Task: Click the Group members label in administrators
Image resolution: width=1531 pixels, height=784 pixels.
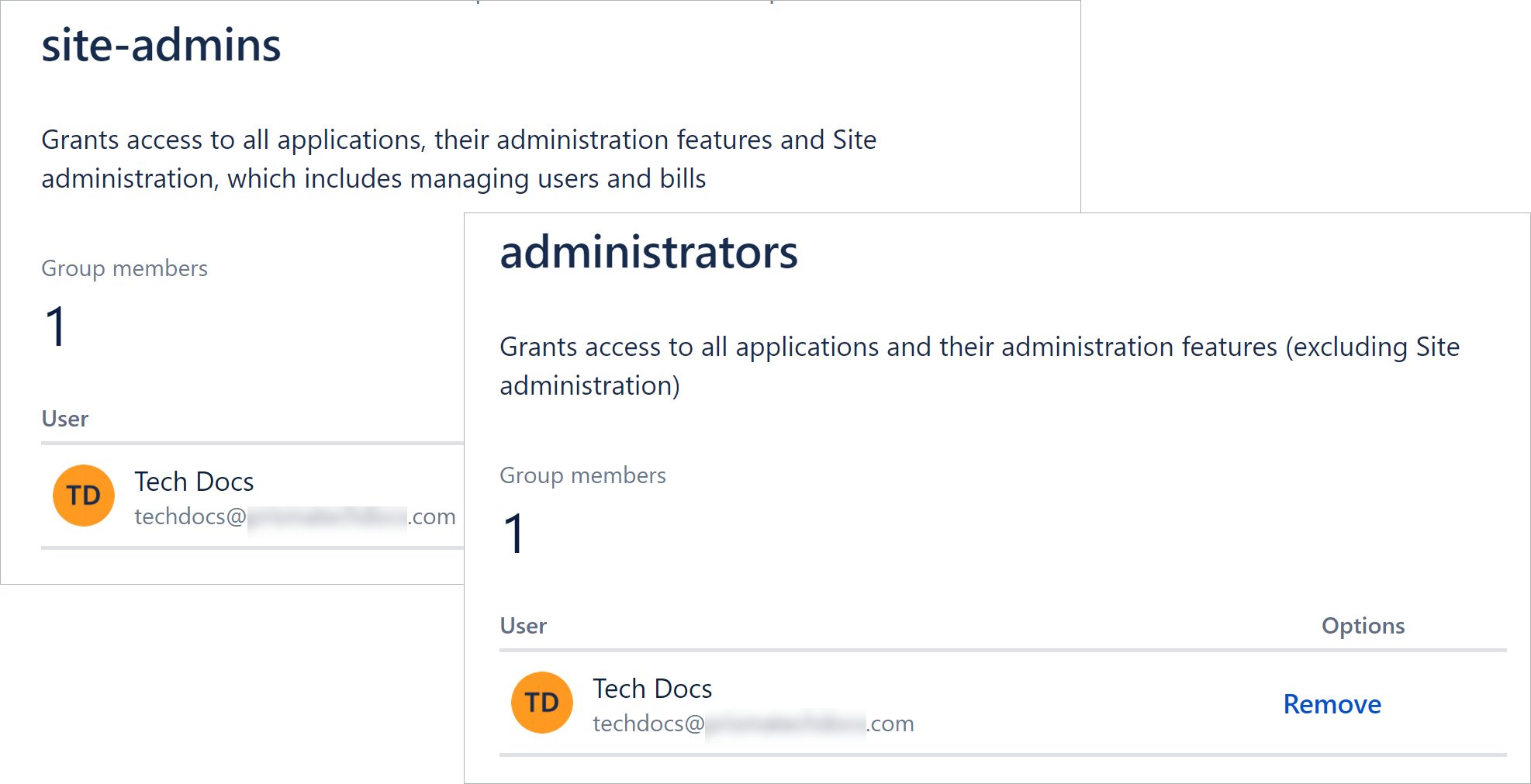Action: tap(582, 475)
